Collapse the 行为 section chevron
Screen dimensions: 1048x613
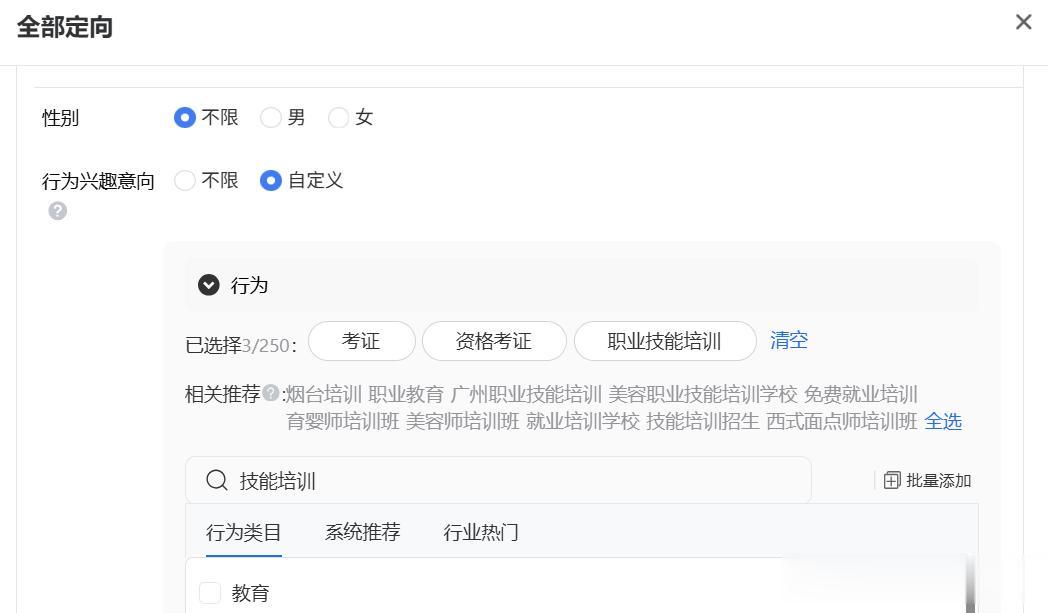[209, 285]
